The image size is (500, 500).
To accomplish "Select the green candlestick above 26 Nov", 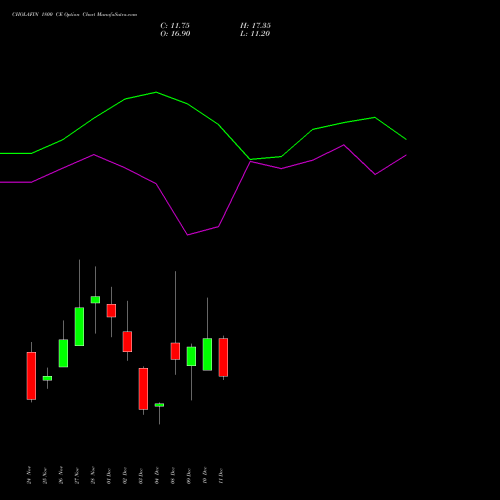I will tap(63, 353).
